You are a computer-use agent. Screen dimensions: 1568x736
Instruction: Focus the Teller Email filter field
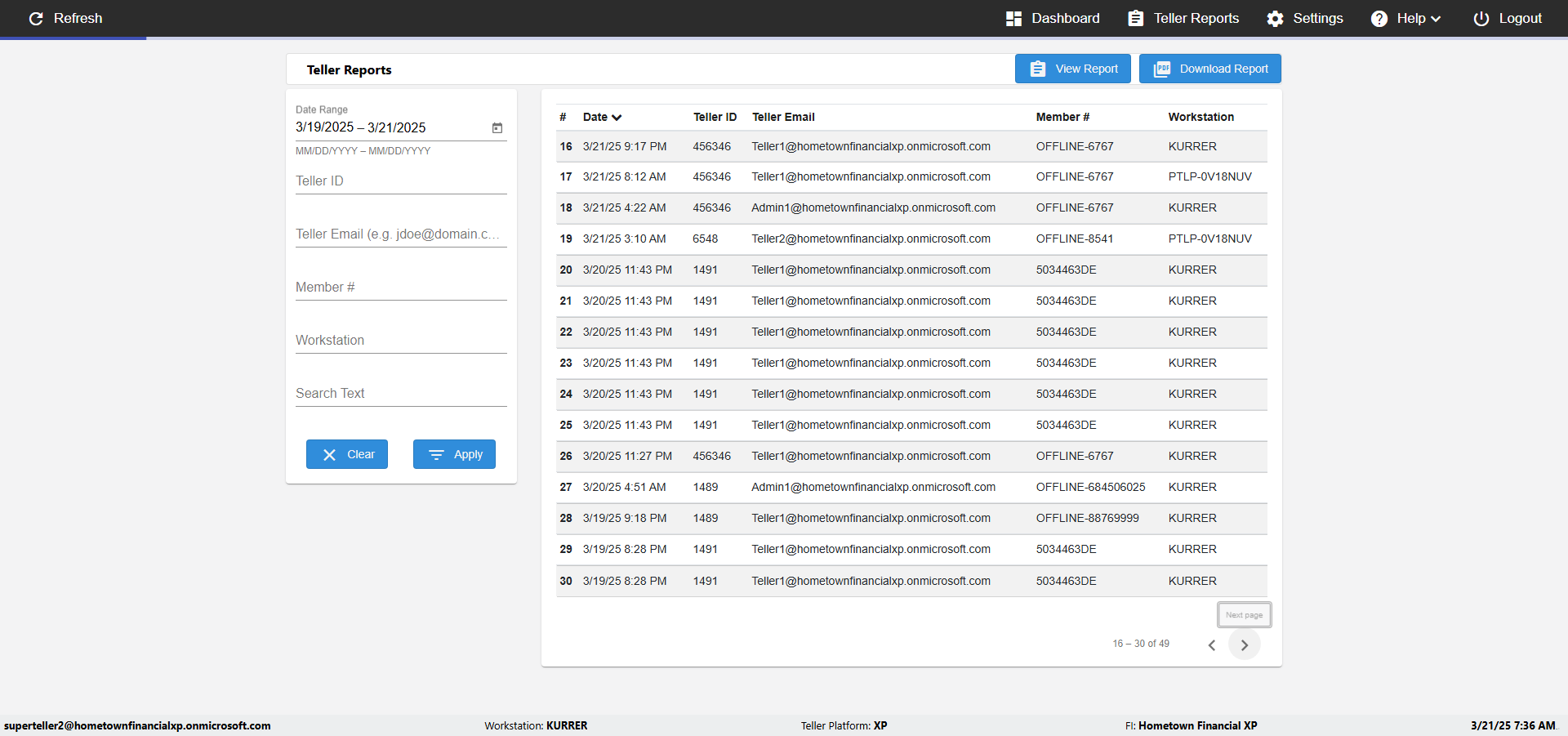401,234
